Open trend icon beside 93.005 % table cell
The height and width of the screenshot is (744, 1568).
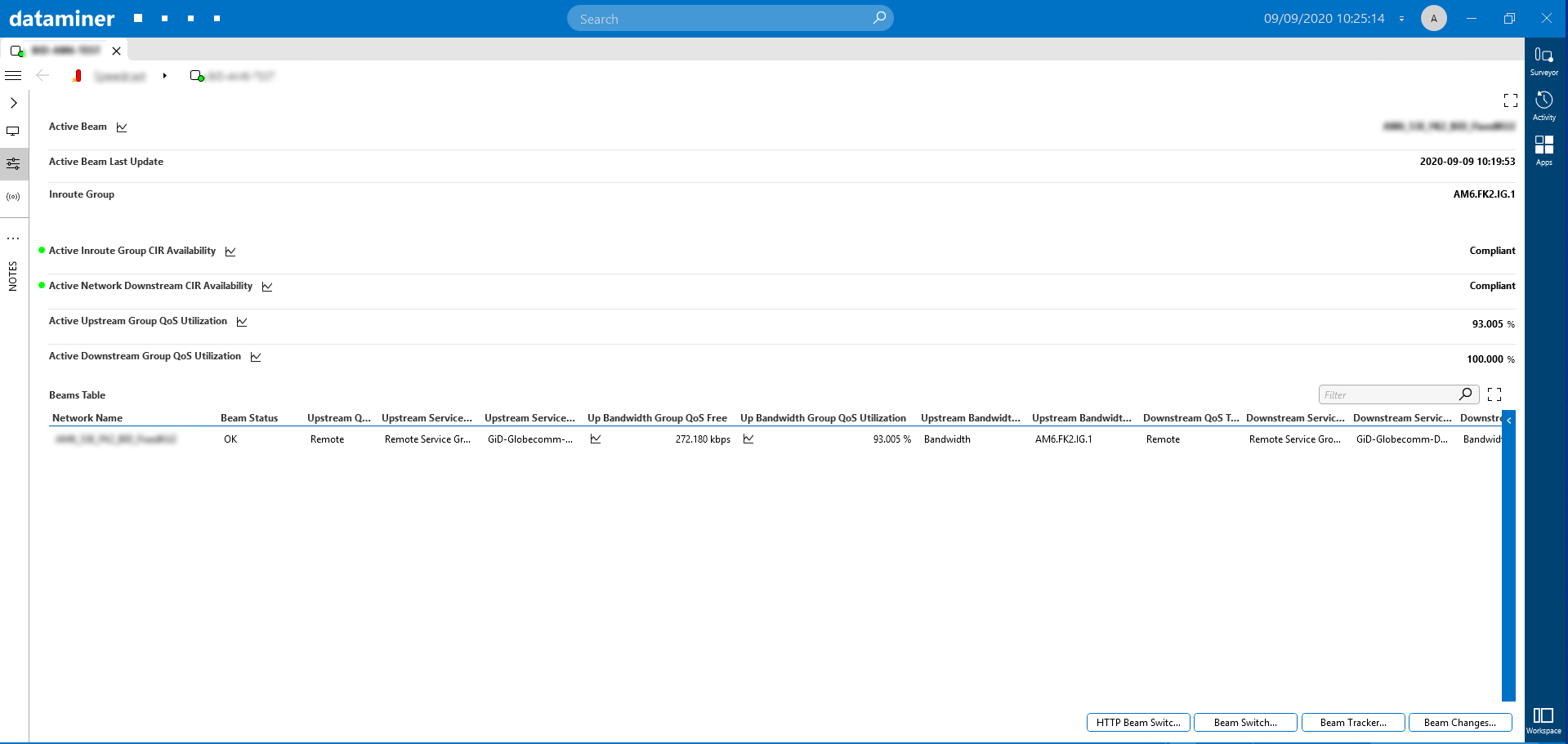pos(748,439)
